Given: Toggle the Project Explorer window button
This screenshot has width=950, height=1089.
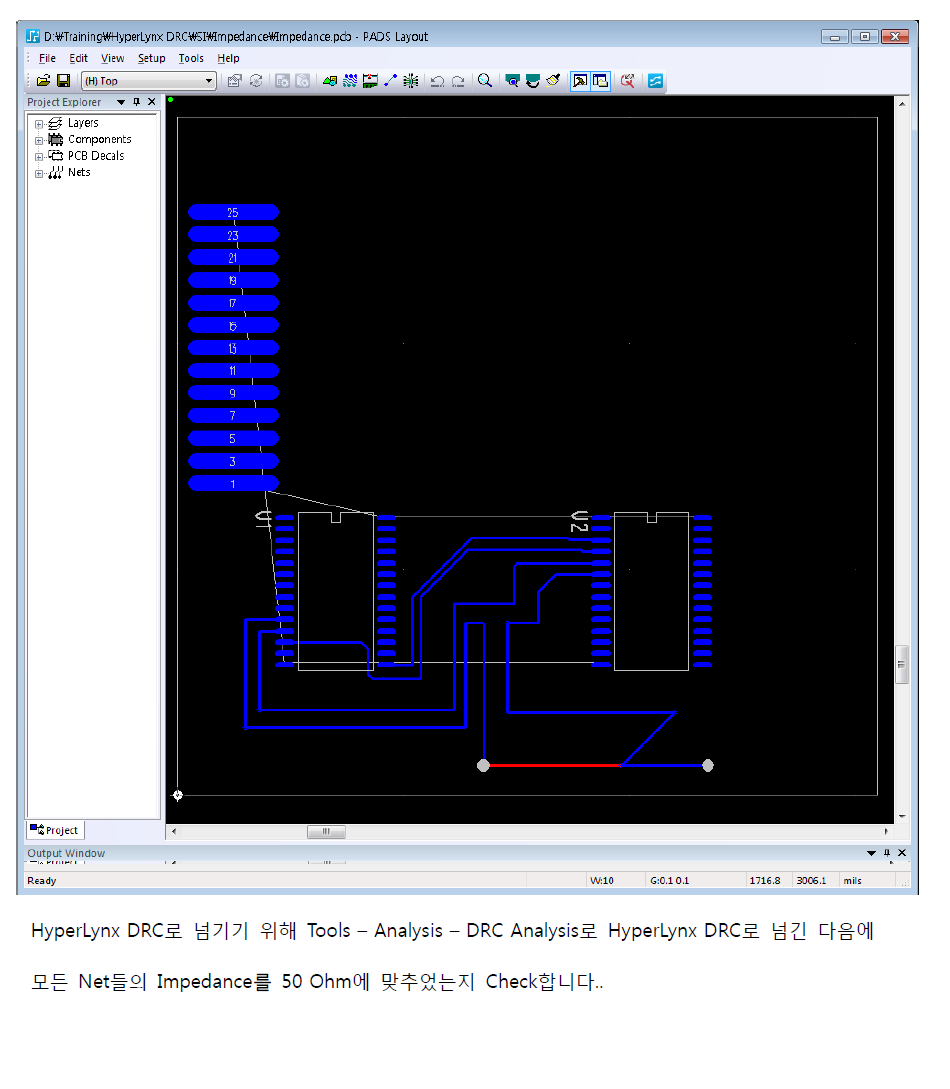Looking at the screenshot, I should (x=580, y=81).
